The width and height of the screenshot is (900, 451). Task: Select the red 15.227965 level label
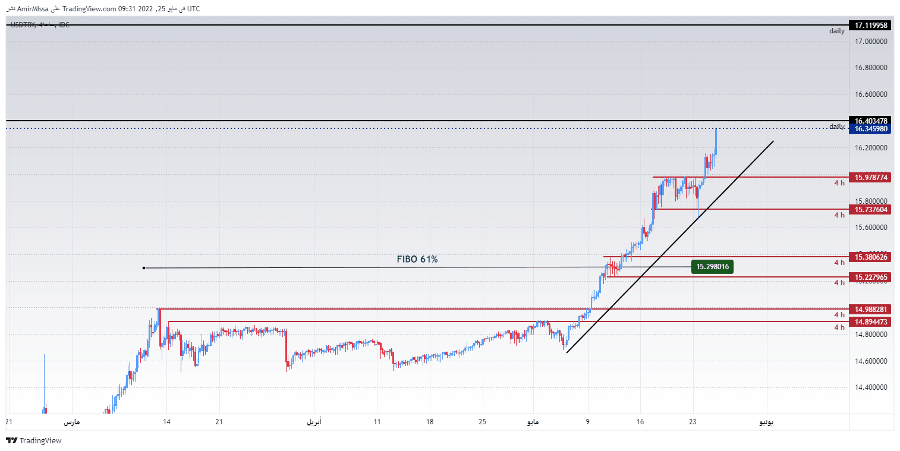click(871, 277)
